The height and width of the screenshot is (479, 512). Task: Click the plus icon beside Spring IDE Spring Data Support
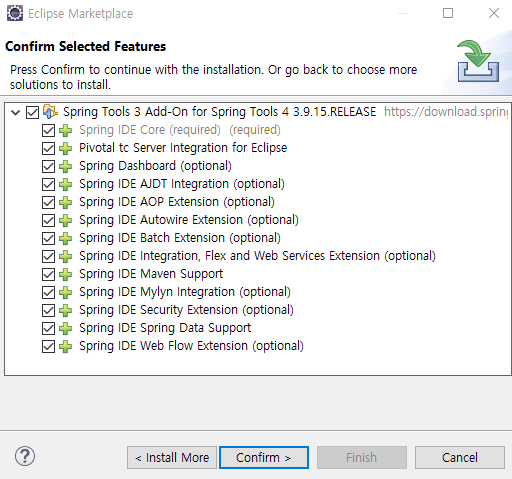tap(65, 328)
